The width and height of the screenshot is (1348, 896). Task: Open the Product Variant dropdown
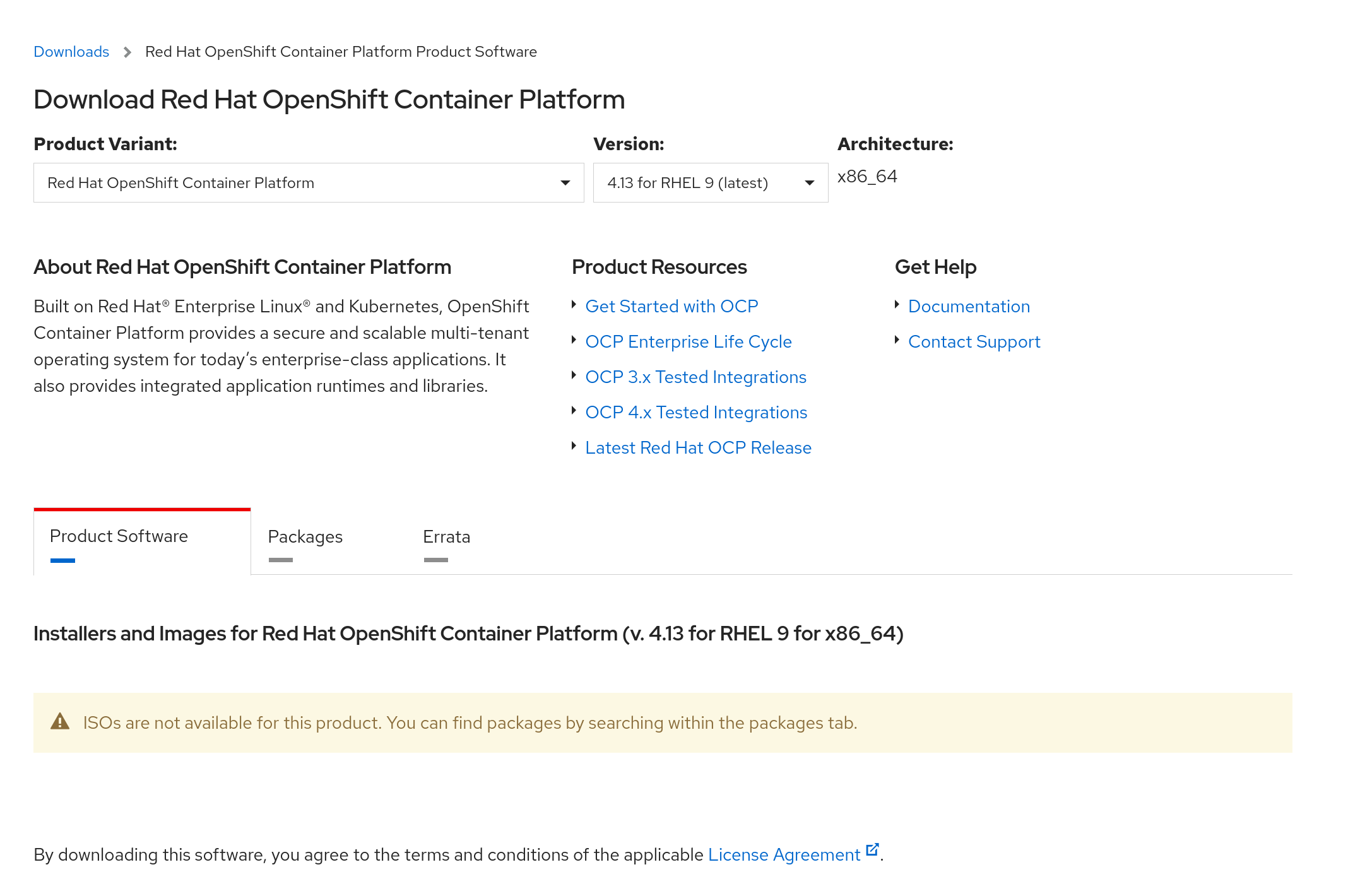(308, 183)
